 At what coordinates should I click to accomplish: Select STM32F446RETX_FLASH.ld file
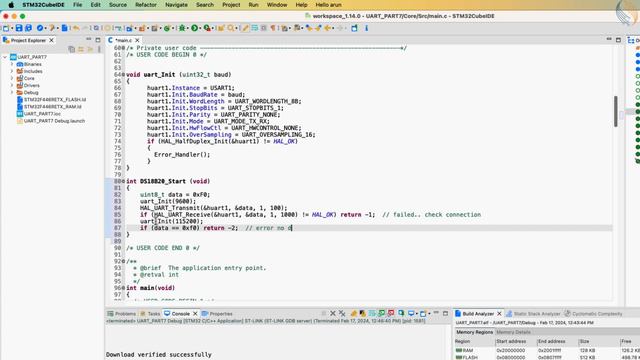pyautogui.click(x=51, y=100)
